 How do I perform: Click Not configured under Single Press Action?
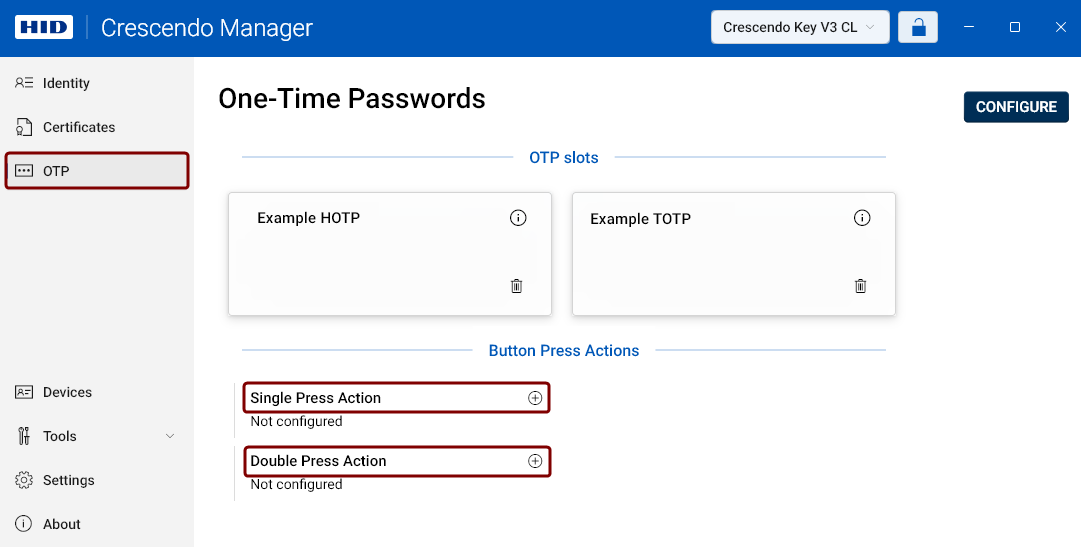tap(296, 421)
